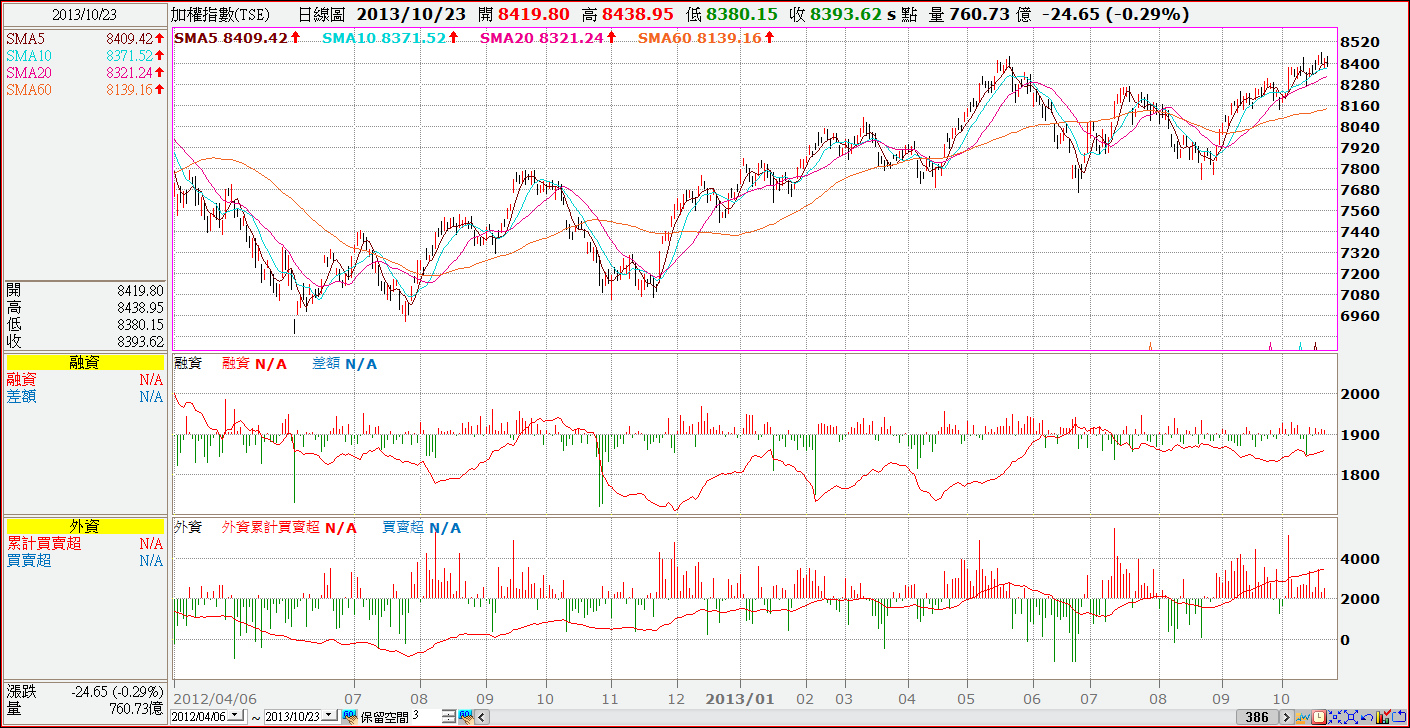Click the right arrow button next to 386
1410x728 pixels.
pyautogui.click(x=1287, y=717)
